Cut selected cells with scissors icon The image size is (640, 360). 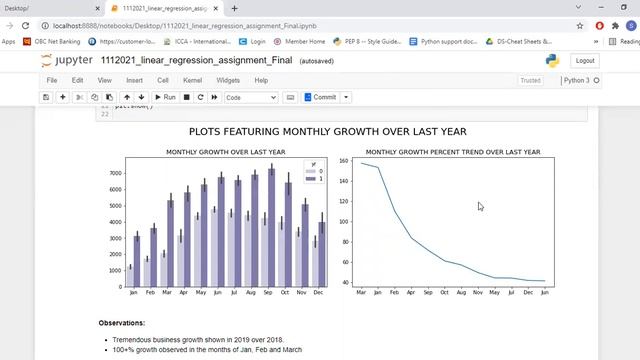[80, 97]
